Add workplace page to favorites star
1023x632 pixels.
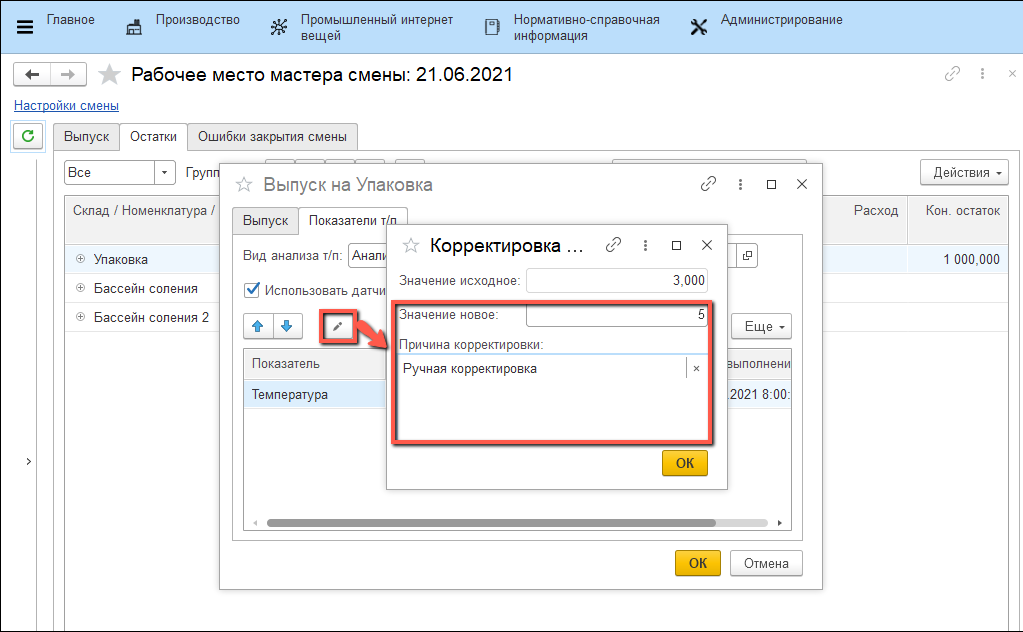click(110, 75)
